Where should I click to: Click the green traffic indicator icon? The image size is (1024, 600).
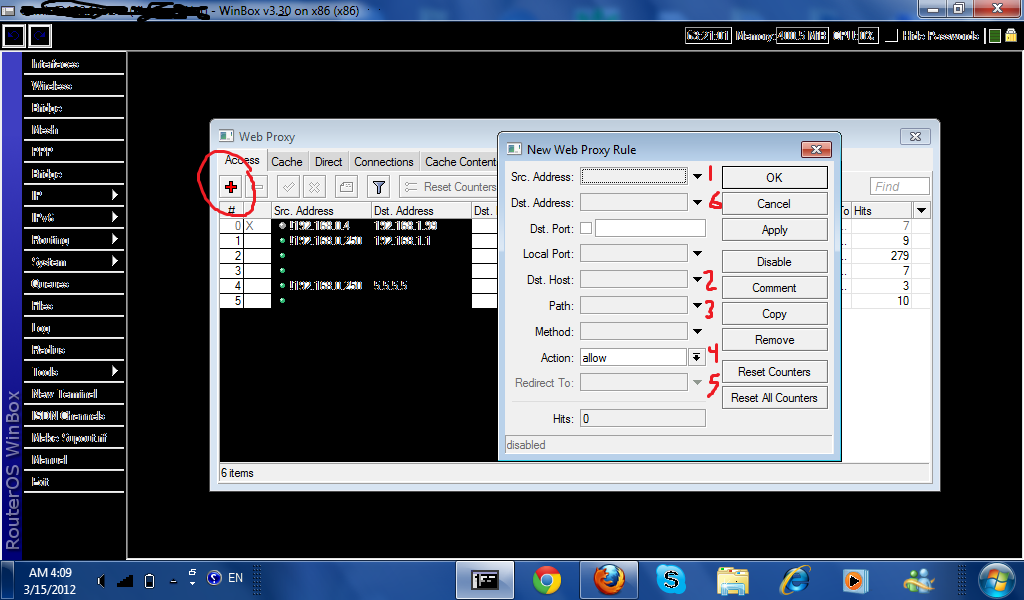click(x=995, y=36)
